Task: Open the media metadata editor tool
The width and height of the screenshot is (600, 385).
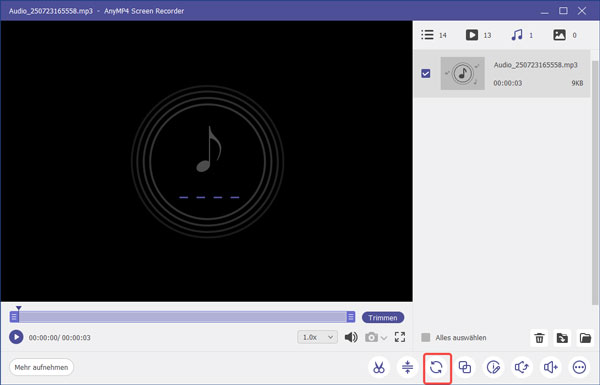Action: pos(494,367)
